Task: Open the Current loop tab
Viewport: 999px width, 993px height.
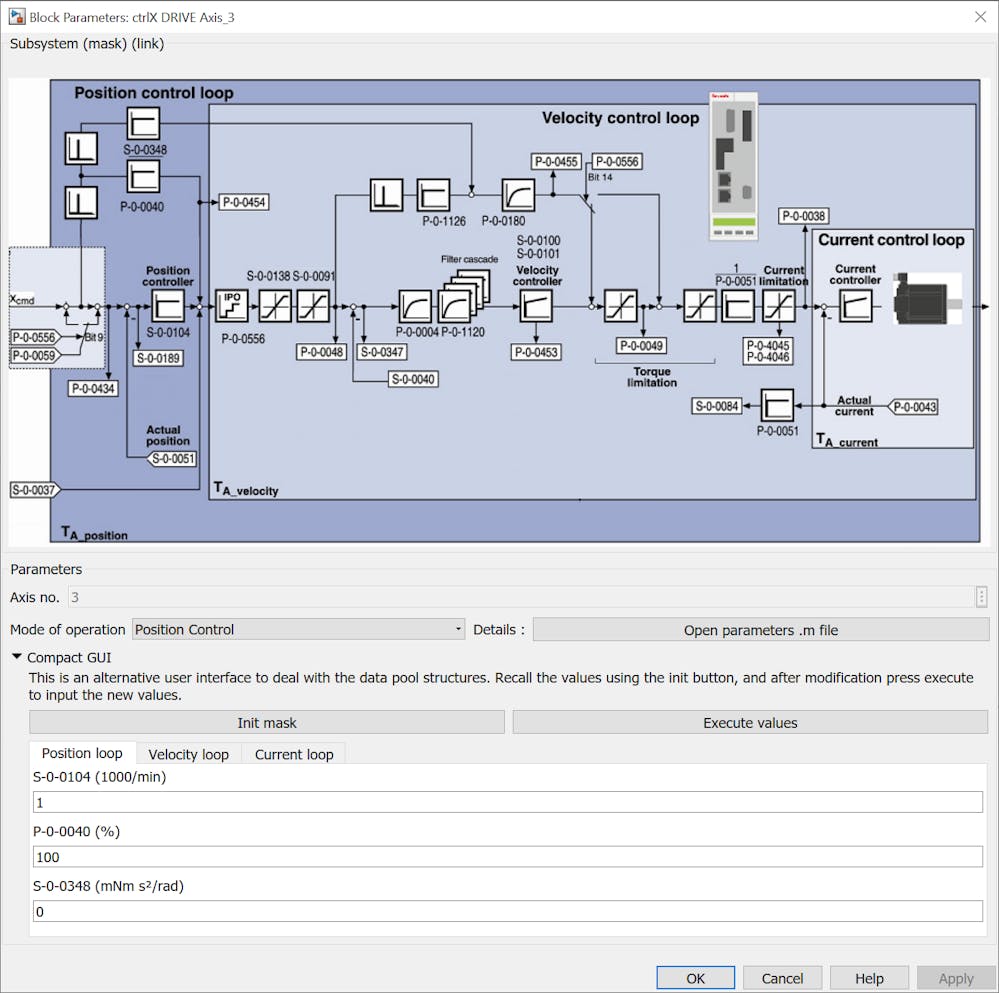Action: 294,754
